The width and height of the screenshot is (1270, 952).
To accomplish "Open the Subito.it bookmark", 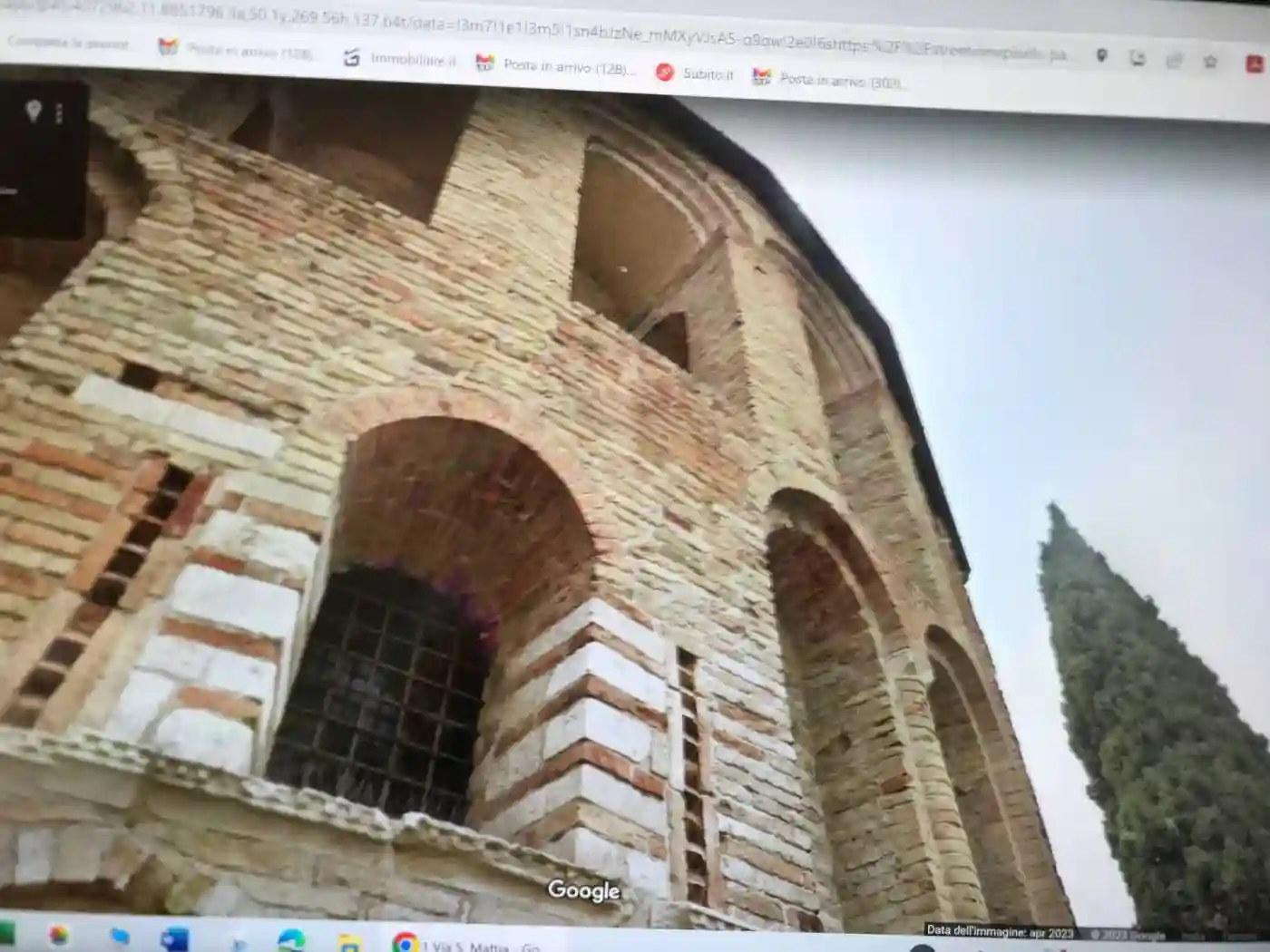I will [695, 73].
